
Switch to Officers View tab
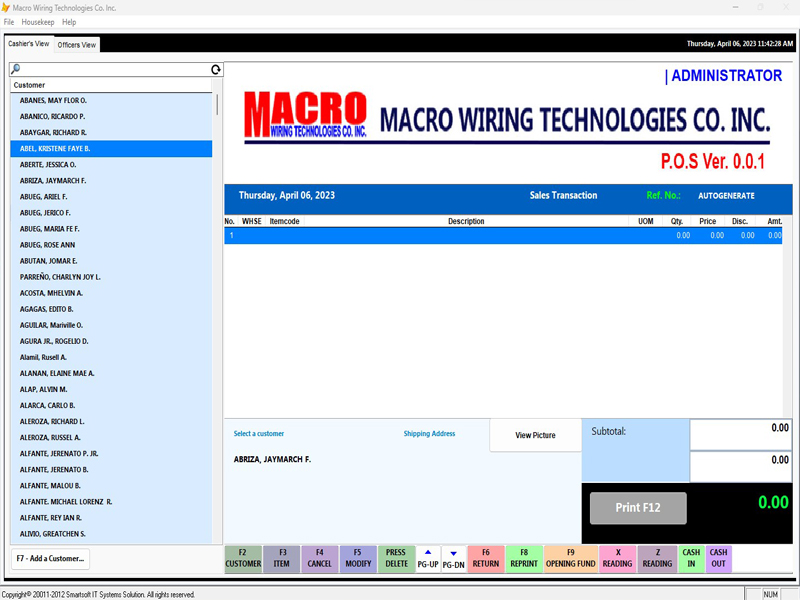pos(77,45)
